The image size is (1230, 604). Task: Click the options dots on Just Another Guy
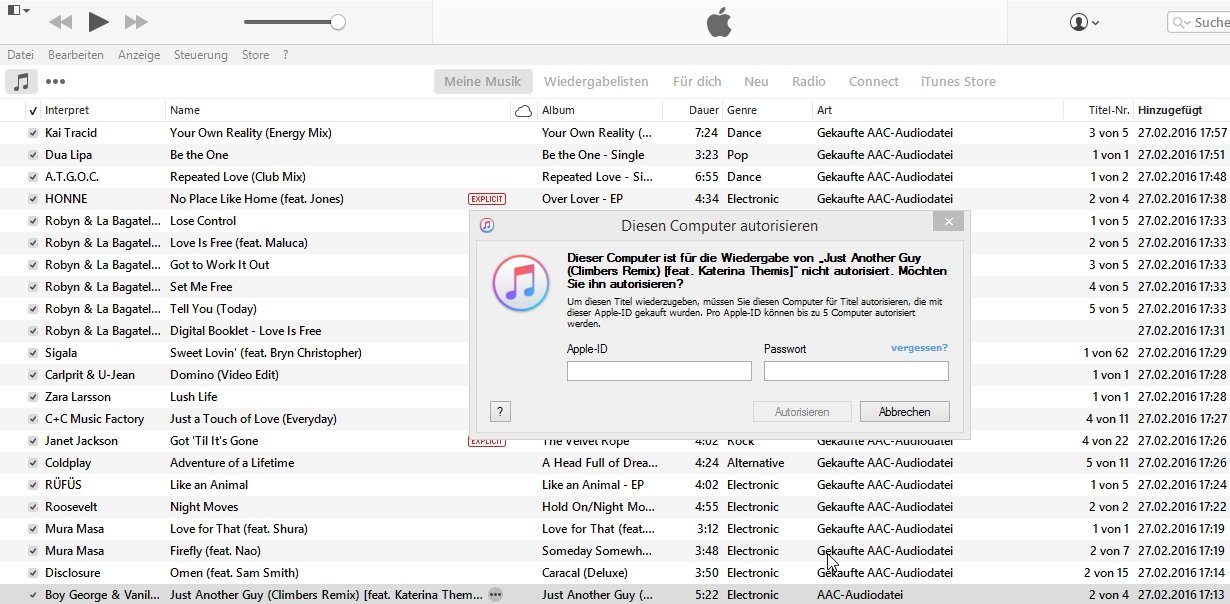point(496,595)
